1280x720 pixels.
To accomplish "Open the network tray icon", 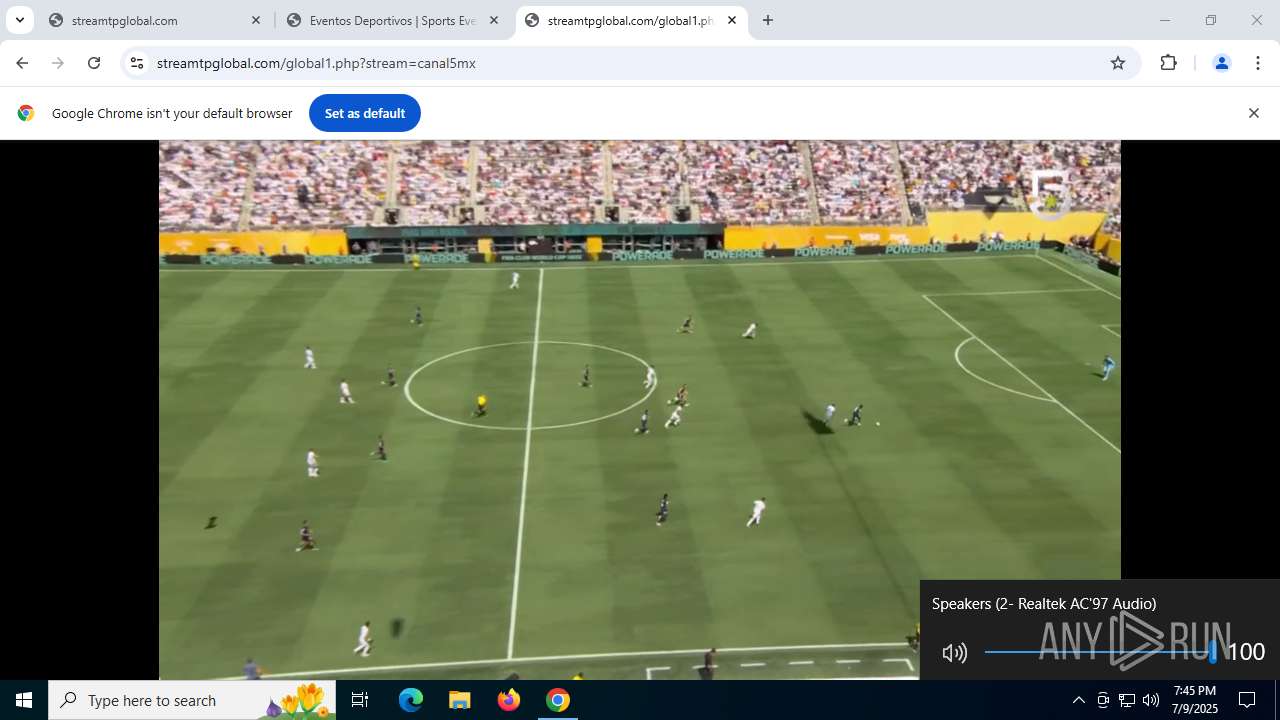I will [x=1127, y=700].
